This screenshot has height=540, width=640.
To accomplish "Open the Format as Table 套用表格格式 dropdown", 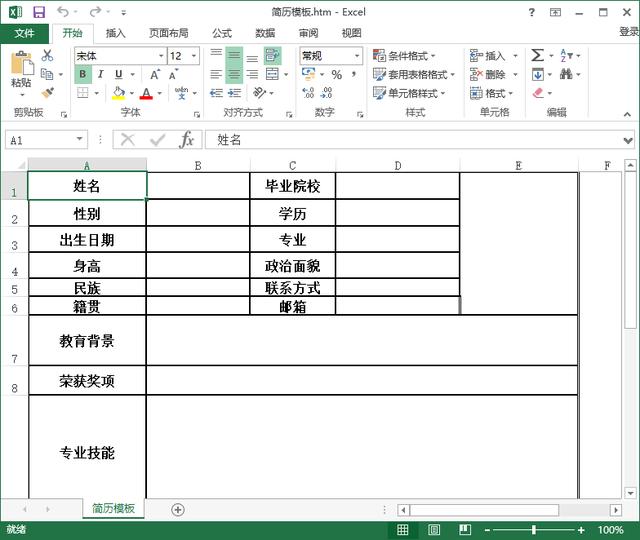I will coord(413,74).
